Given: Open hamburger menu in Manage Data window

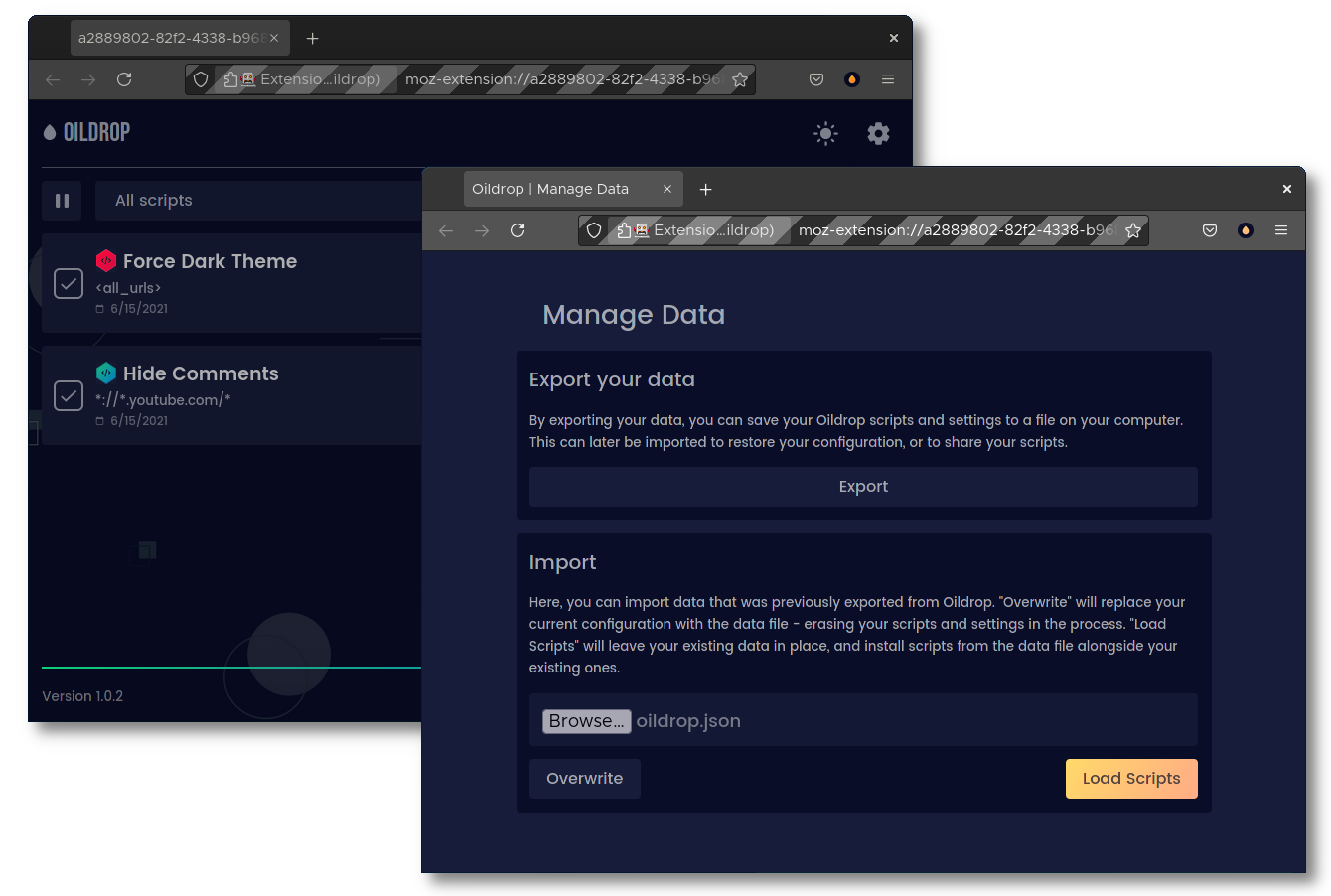Looking at the screenshot, I should coord(1281,230).
